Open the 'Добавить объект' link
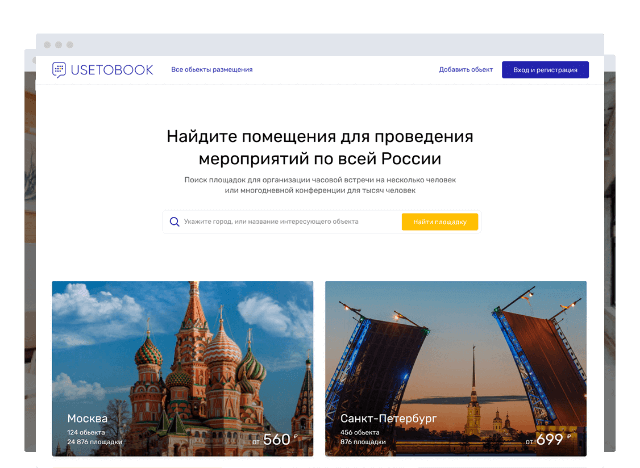640x468 pixels. pos(466,70)
